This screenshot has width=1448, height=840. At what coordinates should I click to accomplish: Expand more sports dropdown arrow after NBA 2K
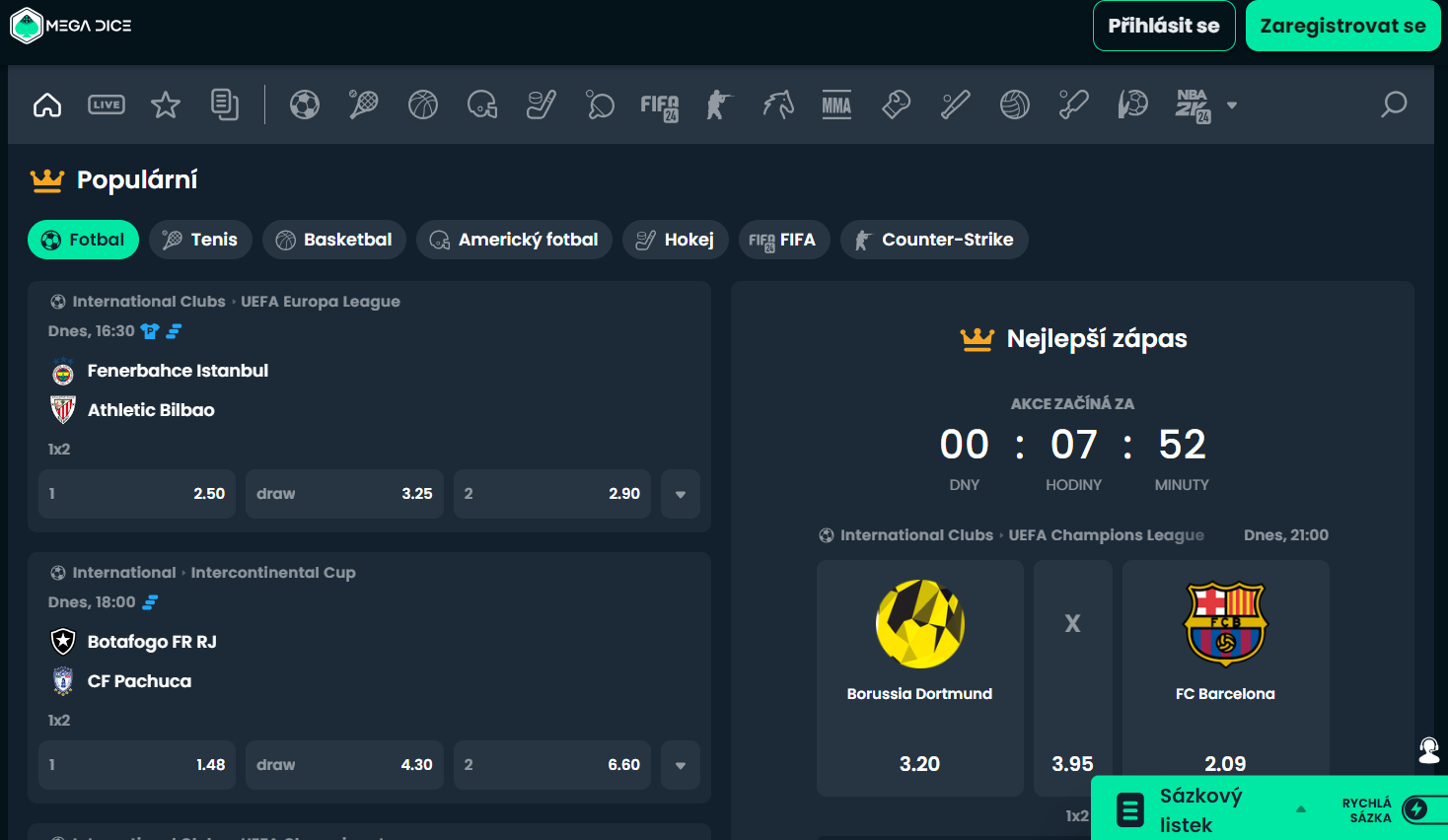coord(1232,105)
